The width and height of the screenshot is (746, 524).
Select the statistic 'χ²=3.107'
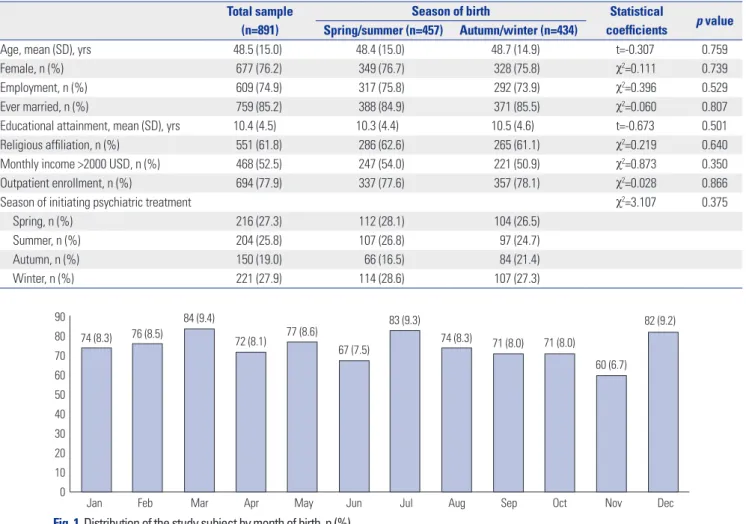click(x=636, y=202)
